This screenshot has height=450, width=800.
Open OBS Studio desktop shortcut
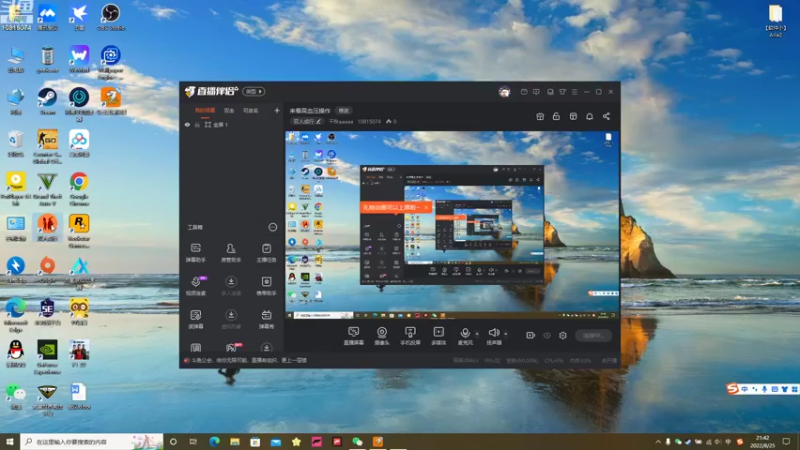click(111, 17)
